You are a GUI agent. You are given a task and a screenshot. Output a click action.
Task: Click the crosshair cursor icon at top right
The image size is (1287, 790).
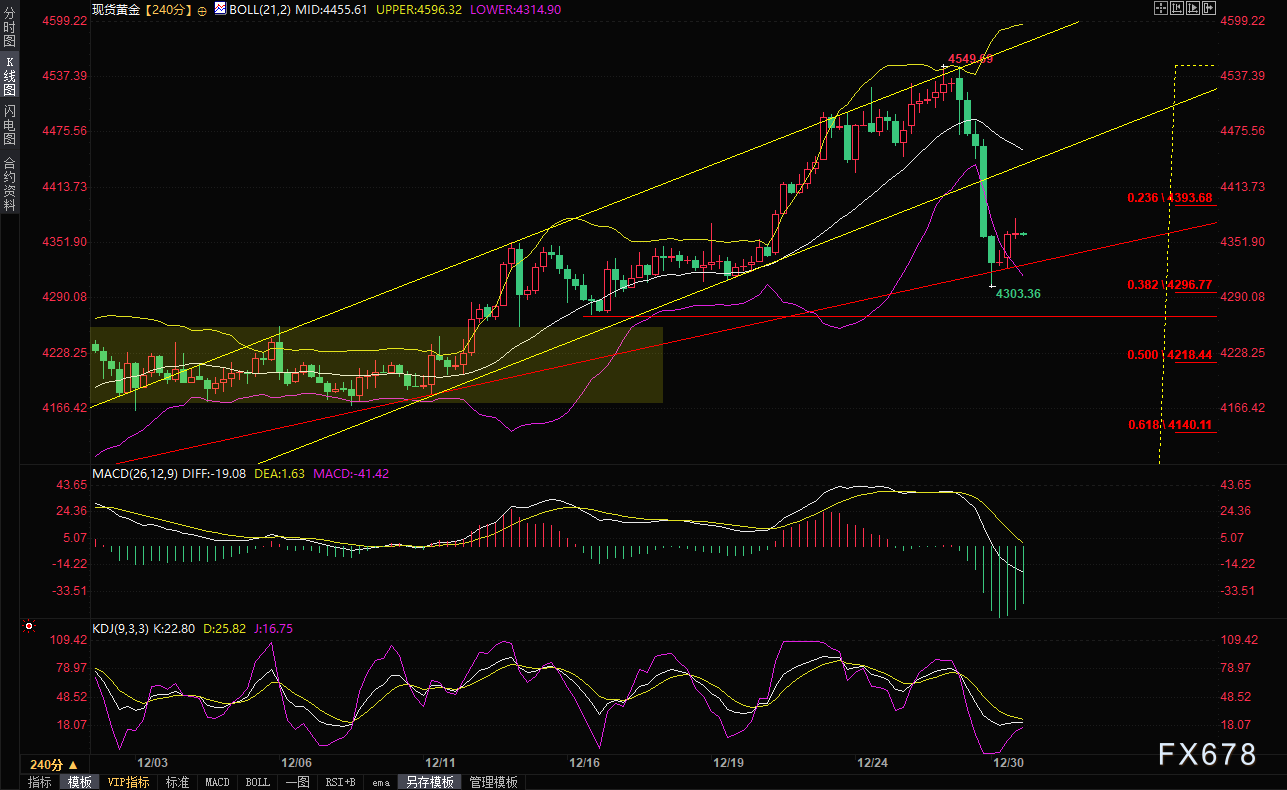pos(1160,8)
